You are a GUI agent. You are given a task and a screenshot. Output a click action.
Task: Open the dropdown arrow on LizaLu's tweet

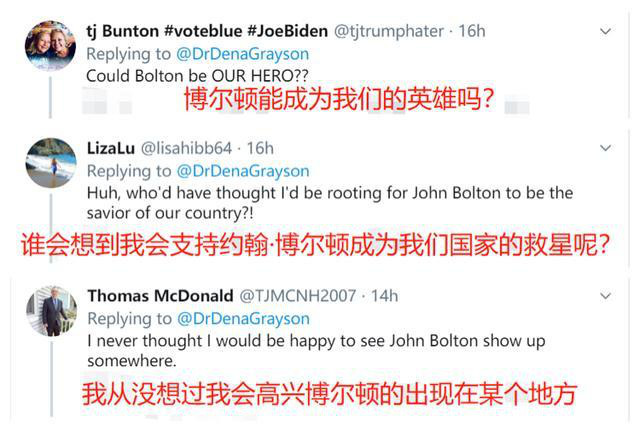[x=605, y=148]
